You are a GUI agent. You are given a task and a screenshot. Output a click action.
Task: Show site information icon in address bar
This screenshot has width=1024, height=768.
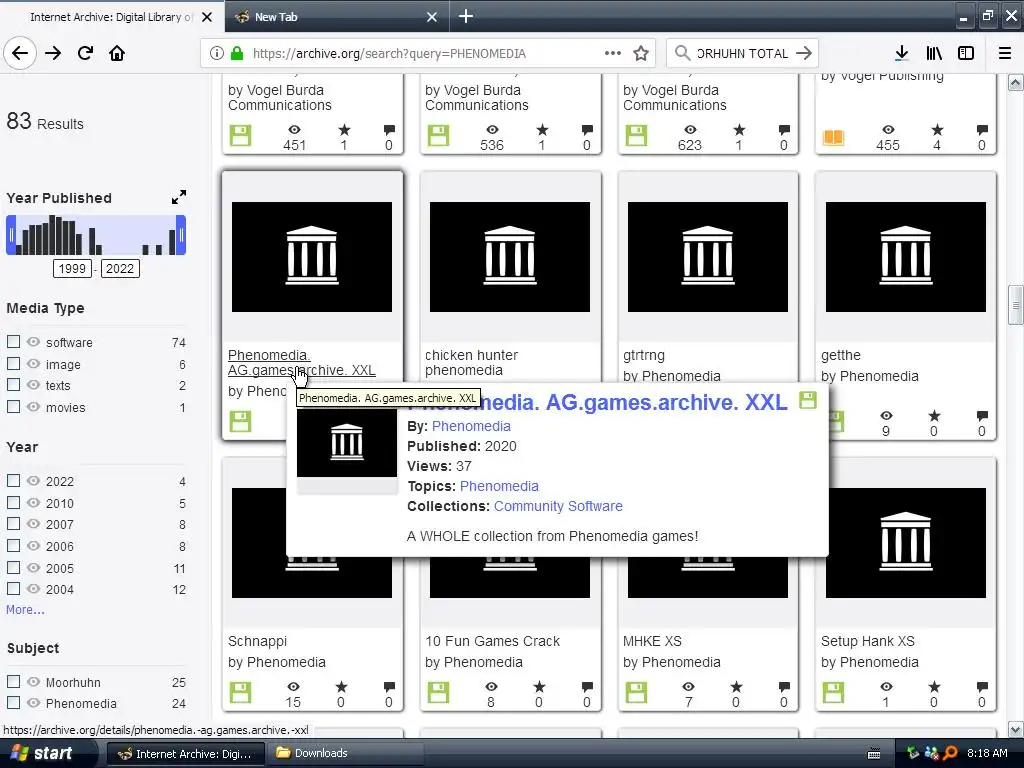(x=217, y=53)
